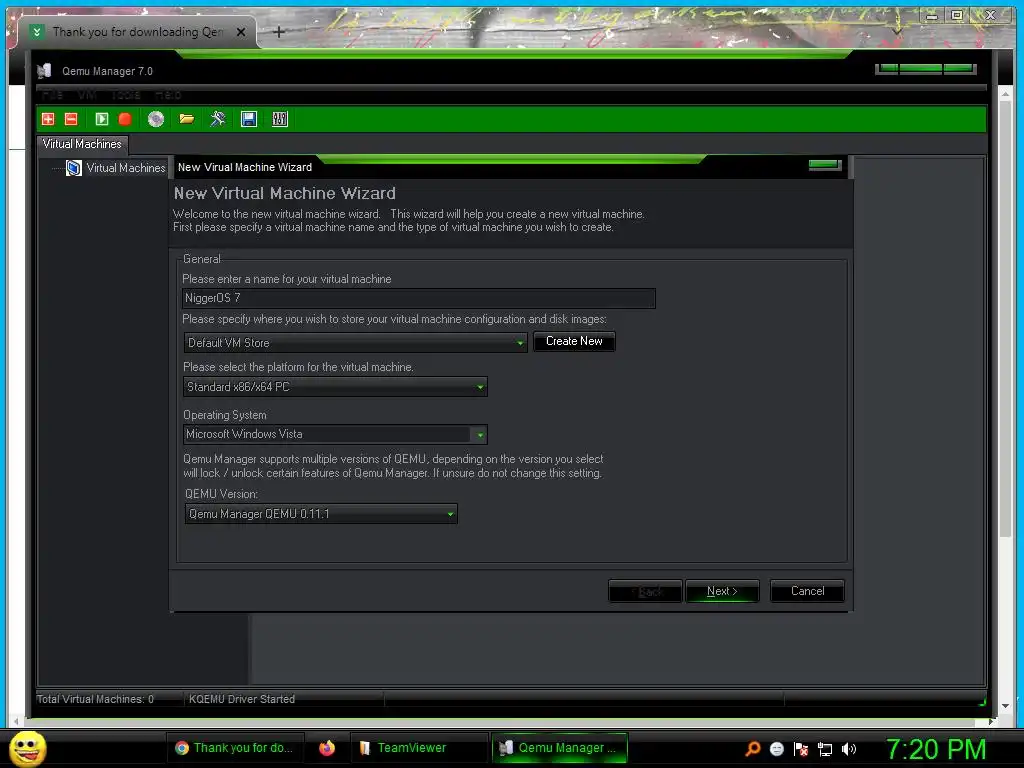Image resolution: width=1024 pixels, height=768 pixels.
Task: Click the KQEMU Driver Started status text
Action: [x=242, y=699]
